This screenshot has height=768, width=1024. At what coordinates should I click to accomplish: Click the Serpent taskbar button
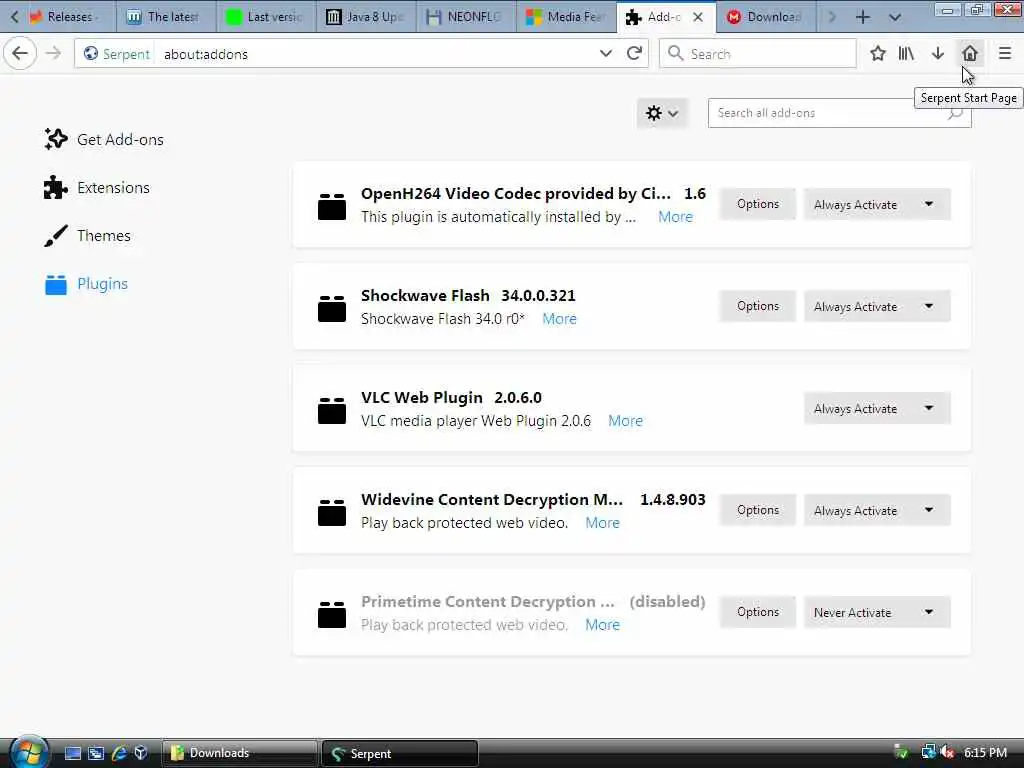400,753
